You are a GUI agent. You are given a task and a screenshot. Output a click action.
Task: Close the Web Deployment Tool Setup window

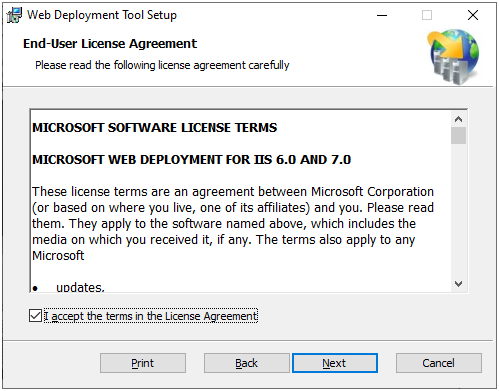point(473,15)
